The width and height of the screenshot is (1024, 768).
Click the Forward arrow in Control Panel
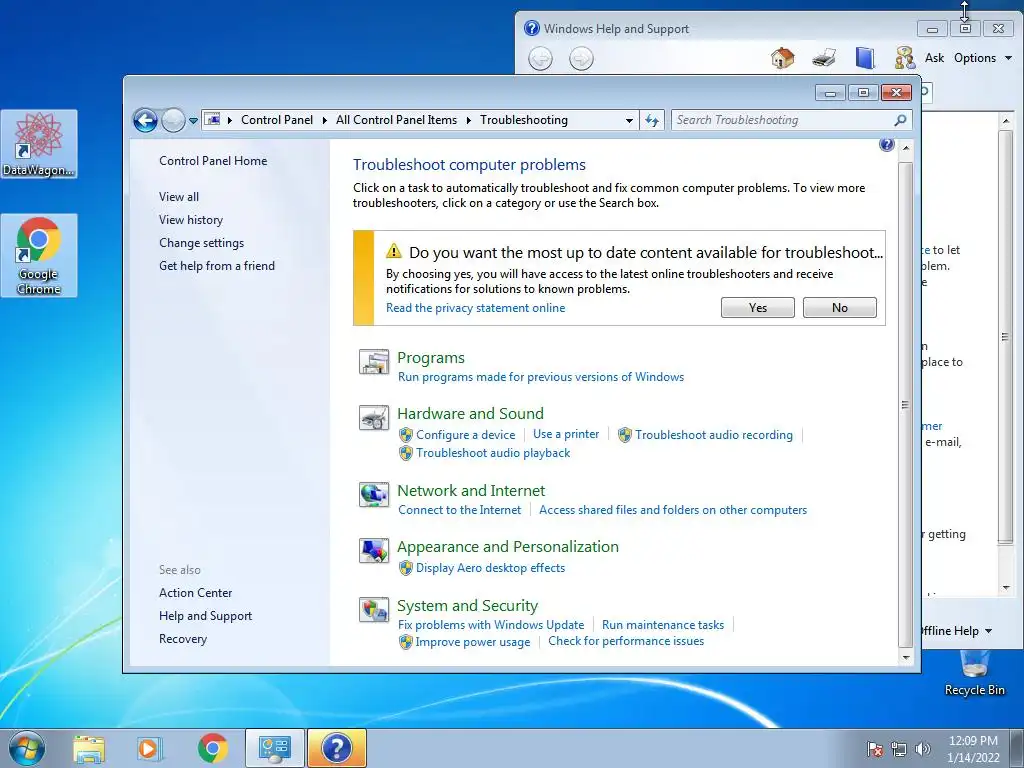173,120
